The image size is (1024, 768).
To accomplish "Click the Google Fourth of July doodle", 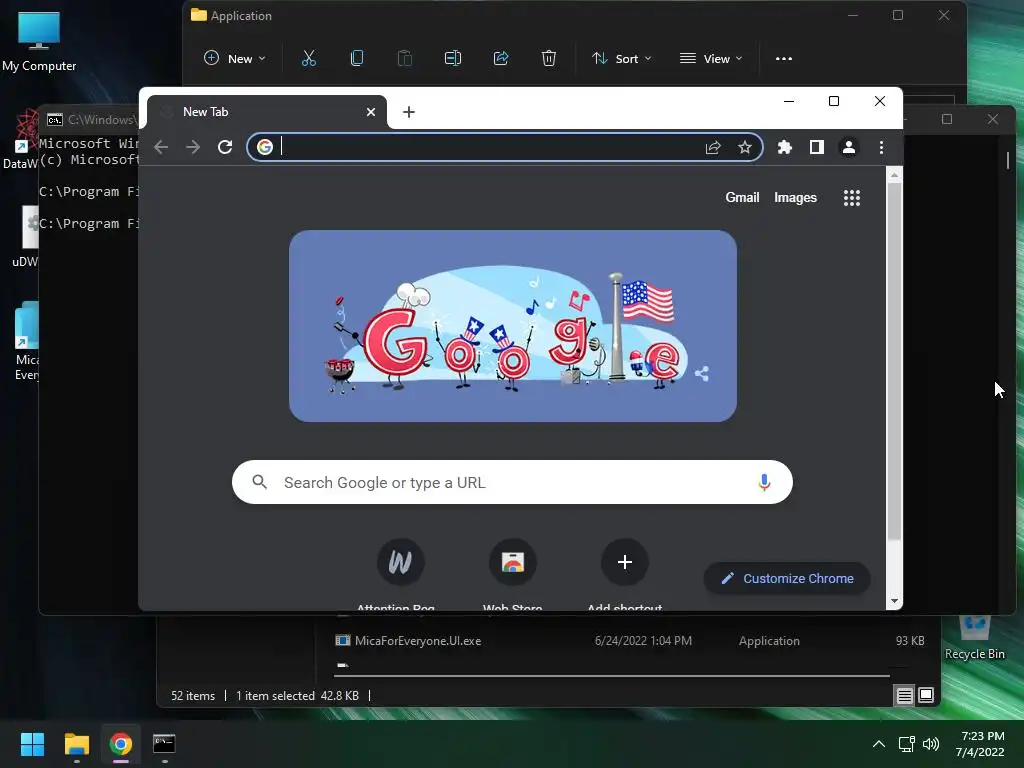I will point(513,326).
